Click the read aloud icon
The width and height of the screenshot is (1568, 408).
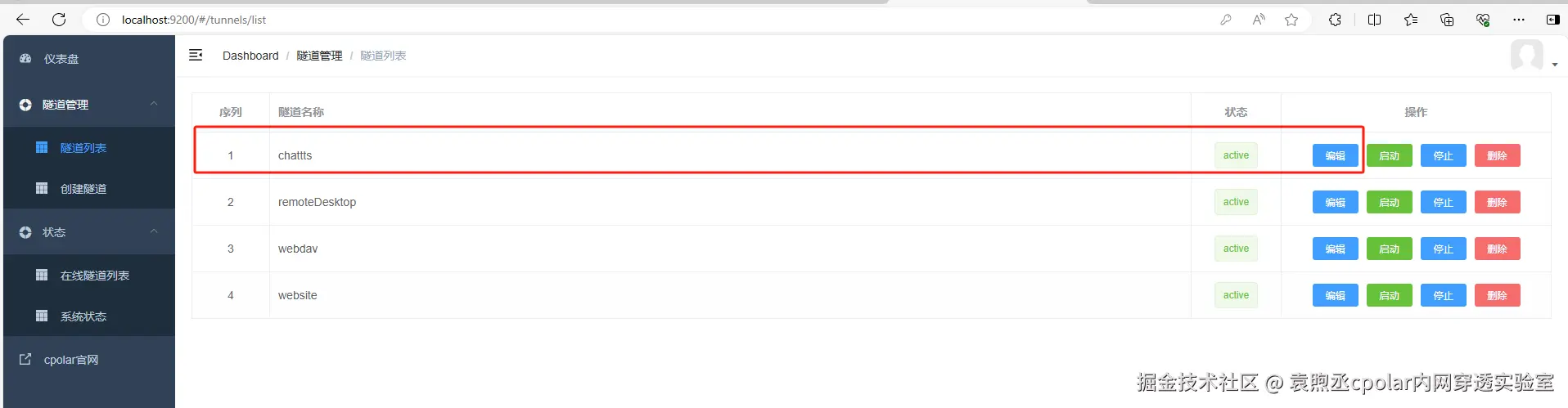point(1259,20)
